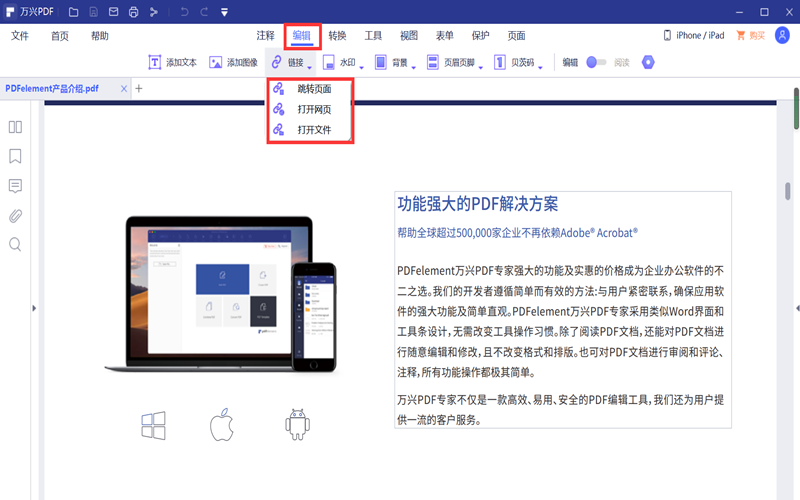Click the print icon in title bar
800x500 pixels.
tap(133, 12)
